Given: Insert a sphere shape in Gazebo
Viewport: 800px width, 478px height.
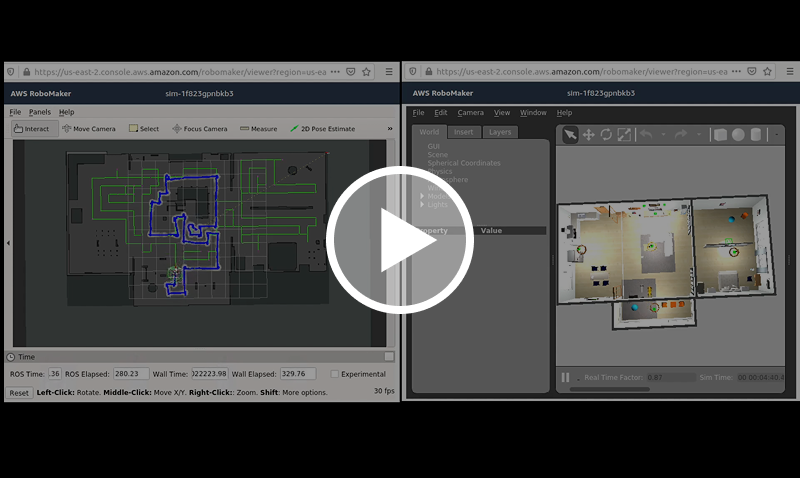Looking at the screenshot, I should click(738, 135).
